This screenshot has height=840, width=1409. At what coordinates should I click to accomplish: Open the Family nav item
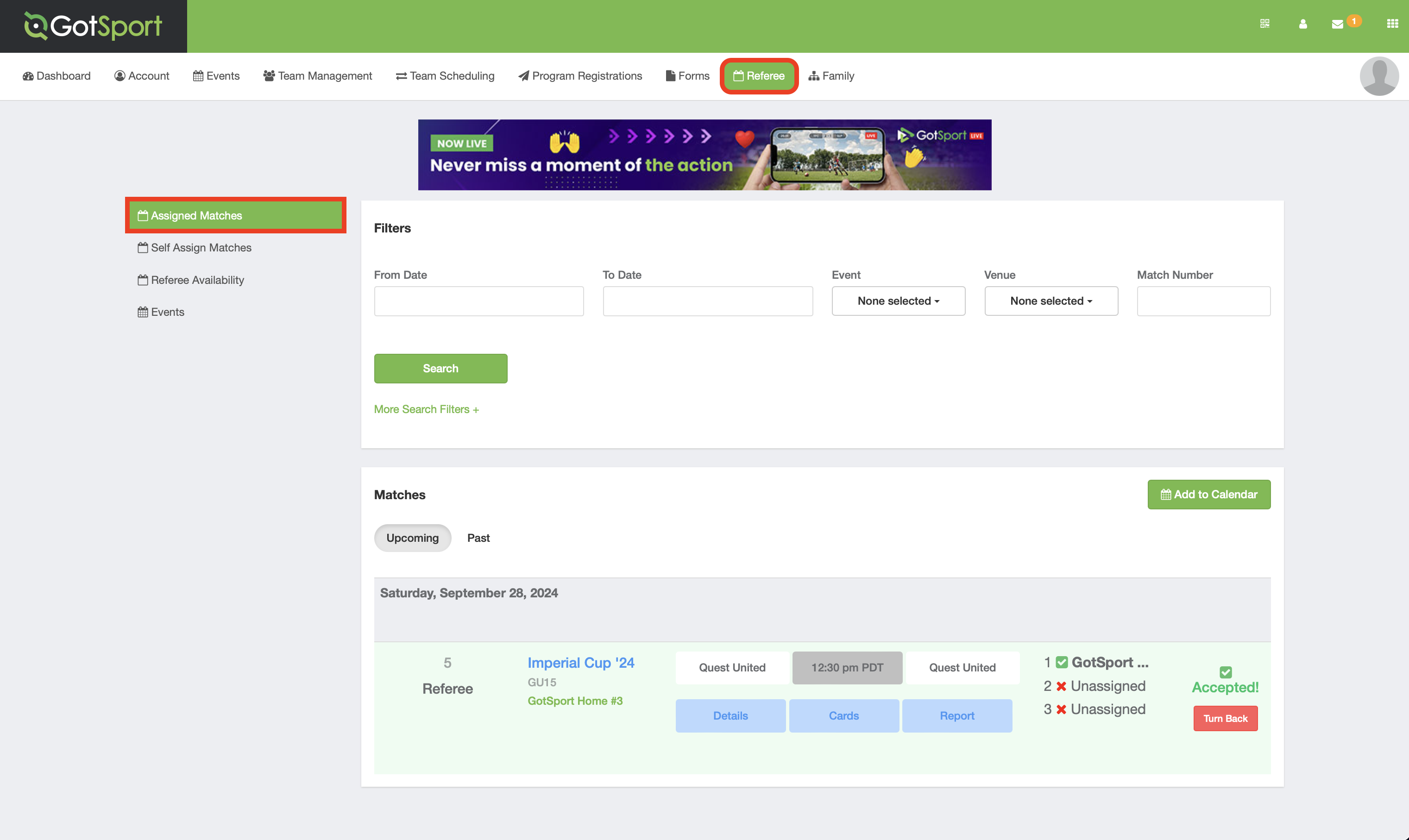click(x=831, y=76)
